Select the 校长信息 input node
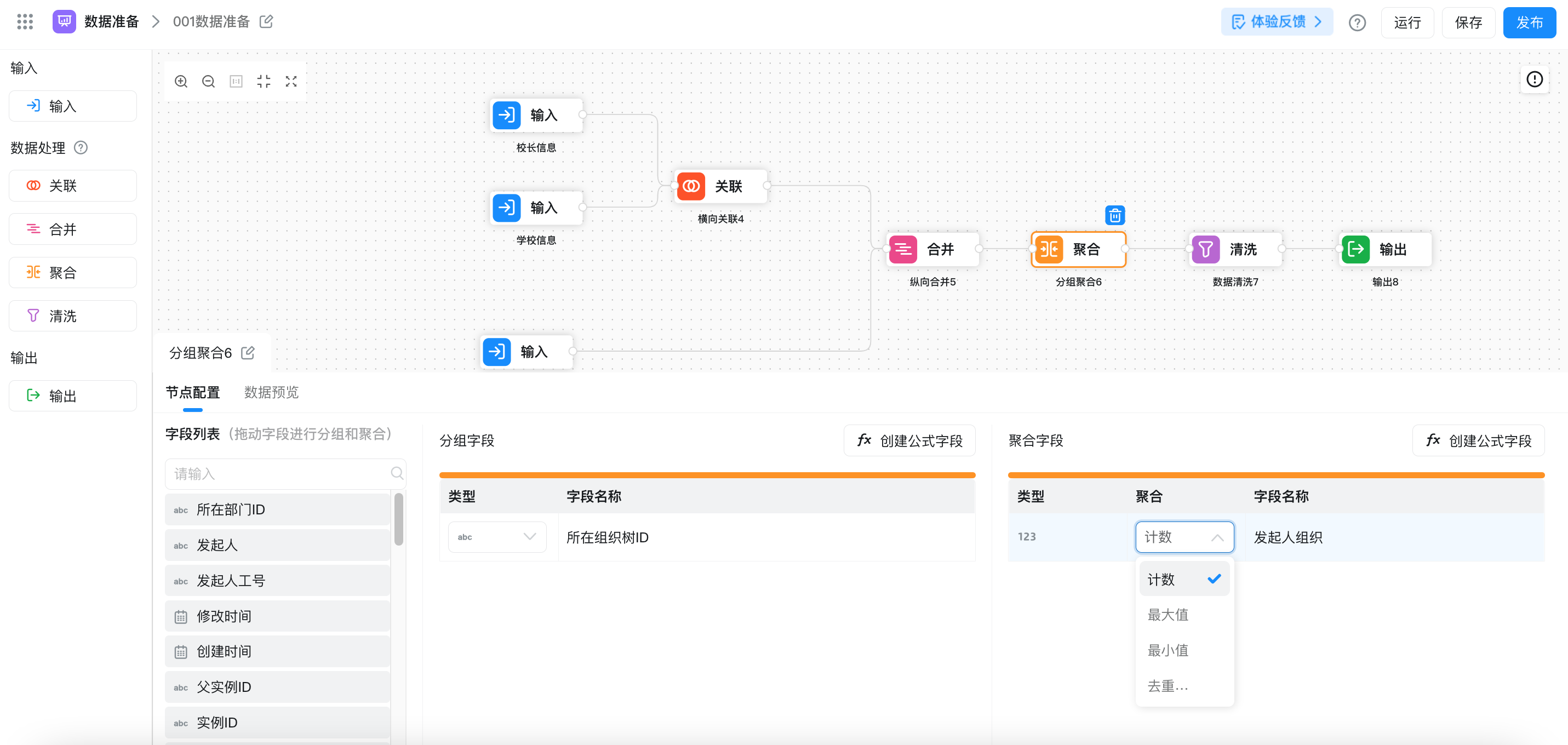The width and height of the screenshot is (1568, 745). 536,114
